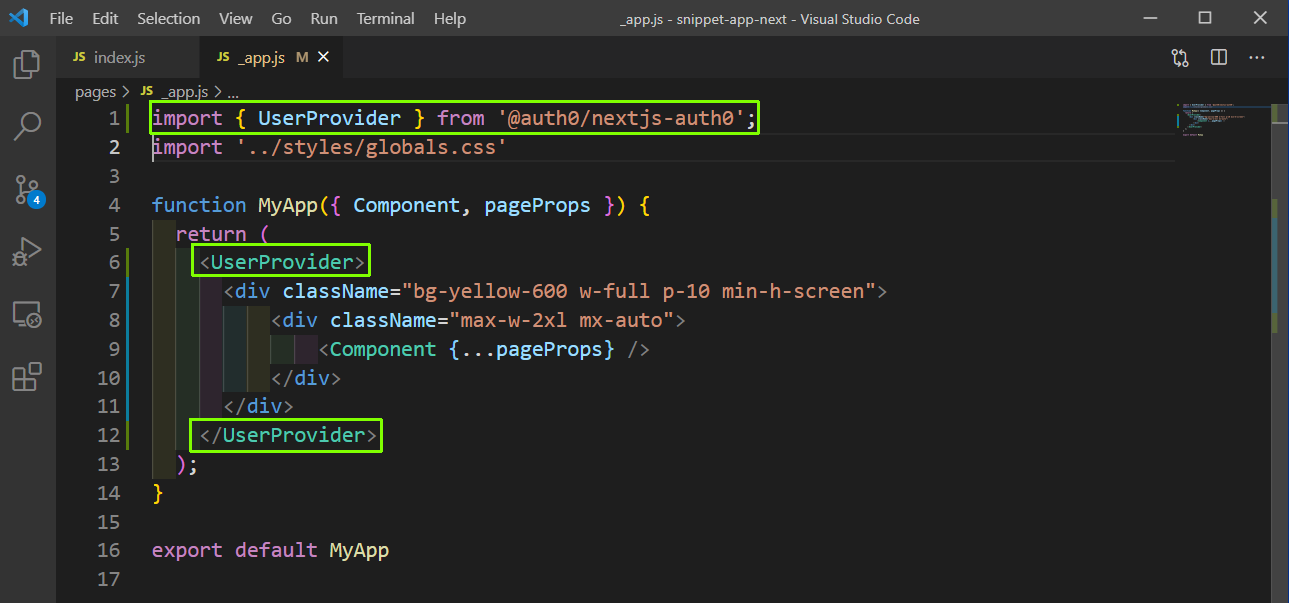1289x603 pixels.
Task: Open the Edit menu
Action: (105, 19)
